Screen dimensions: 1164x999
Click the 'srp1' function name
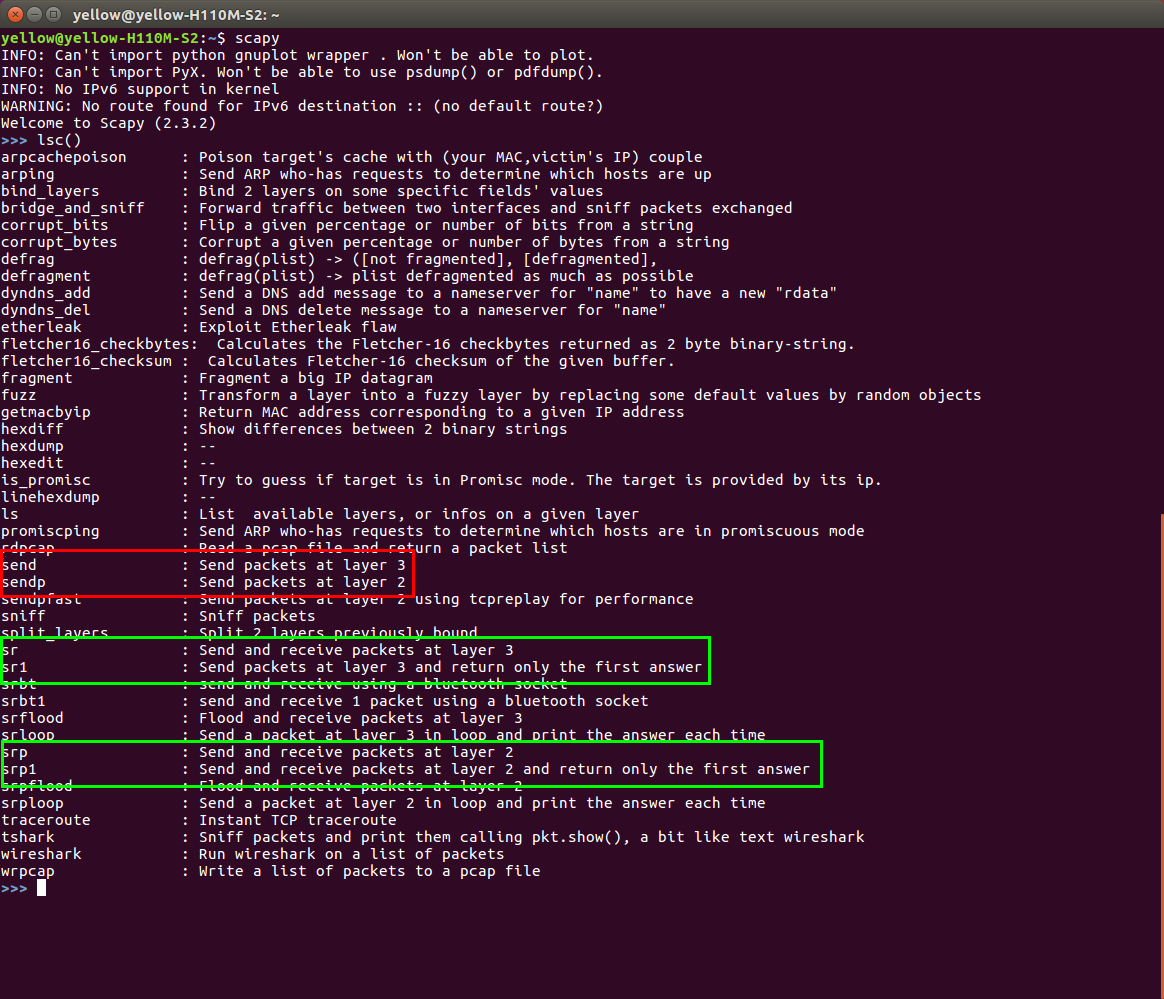(x=19, y=770)
